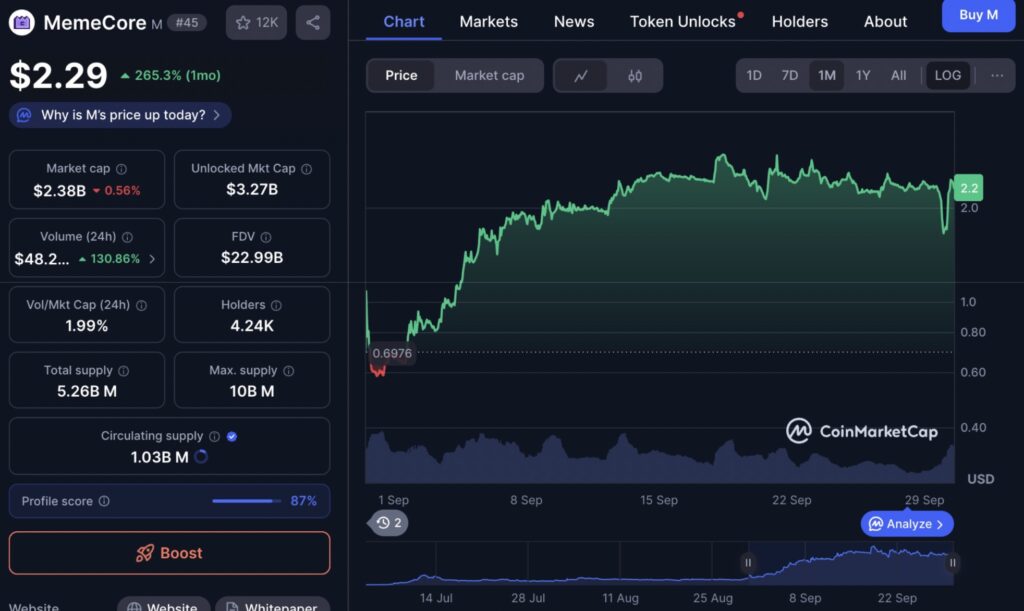Click the CoinMarketCap AI icon in price question
The width and height of the screenshot is (1024, 611).
(x=24, y=116)
